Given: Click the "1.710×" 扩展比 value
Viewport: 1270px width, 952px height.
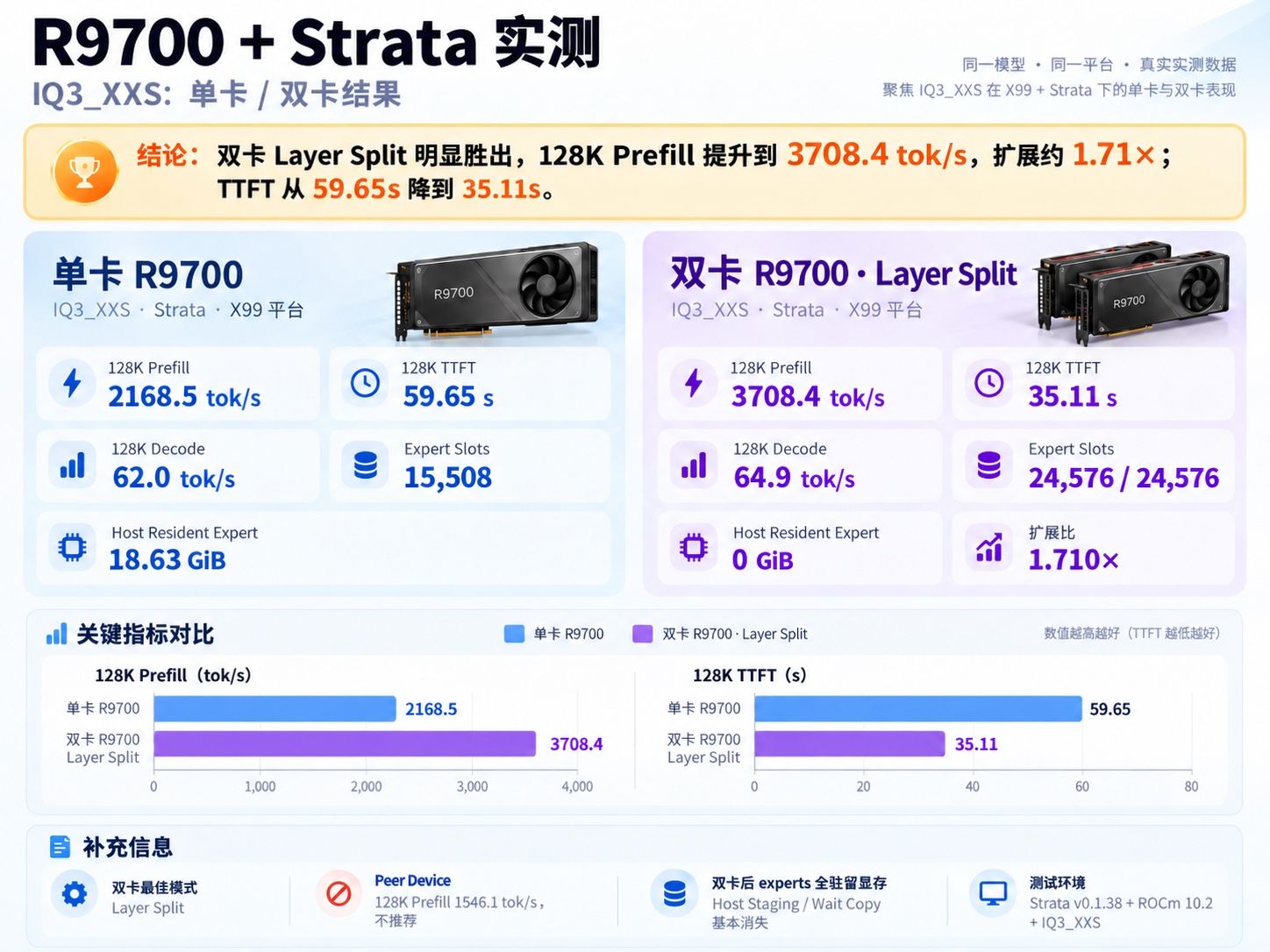Looking at the screenshot, I should tap(1074, 559).
